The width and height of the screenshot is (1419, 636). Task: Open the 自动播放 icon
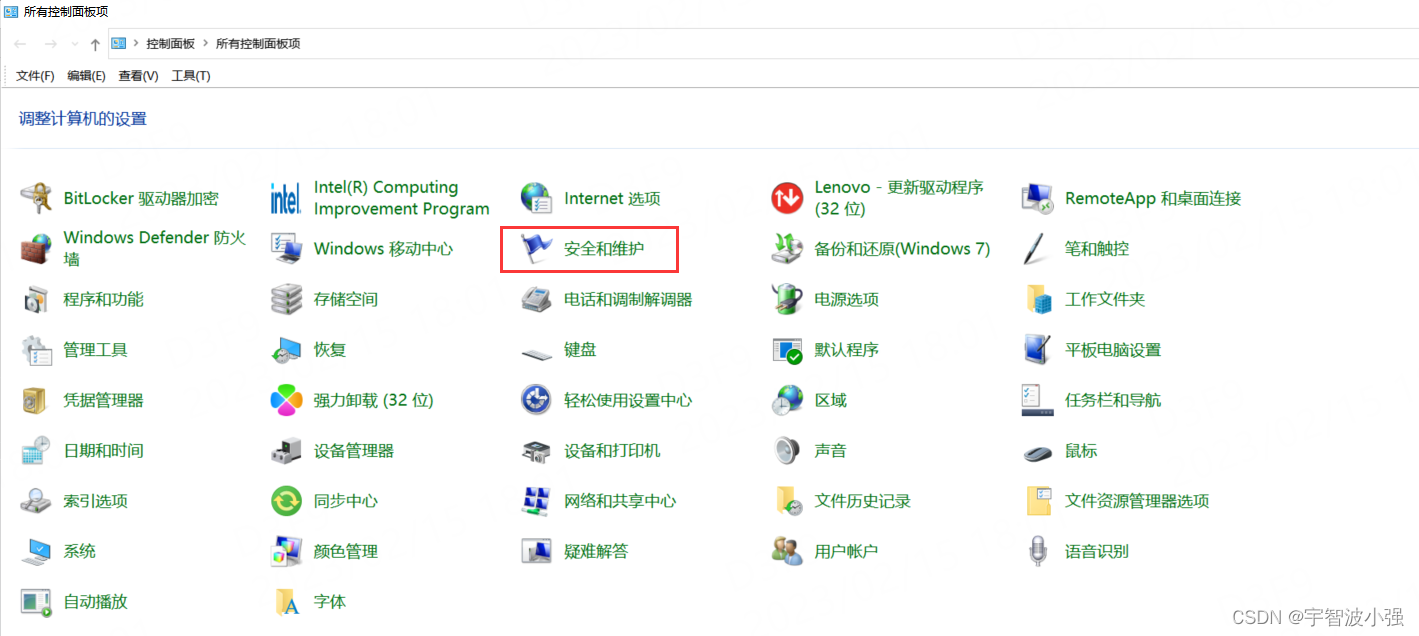37,602
